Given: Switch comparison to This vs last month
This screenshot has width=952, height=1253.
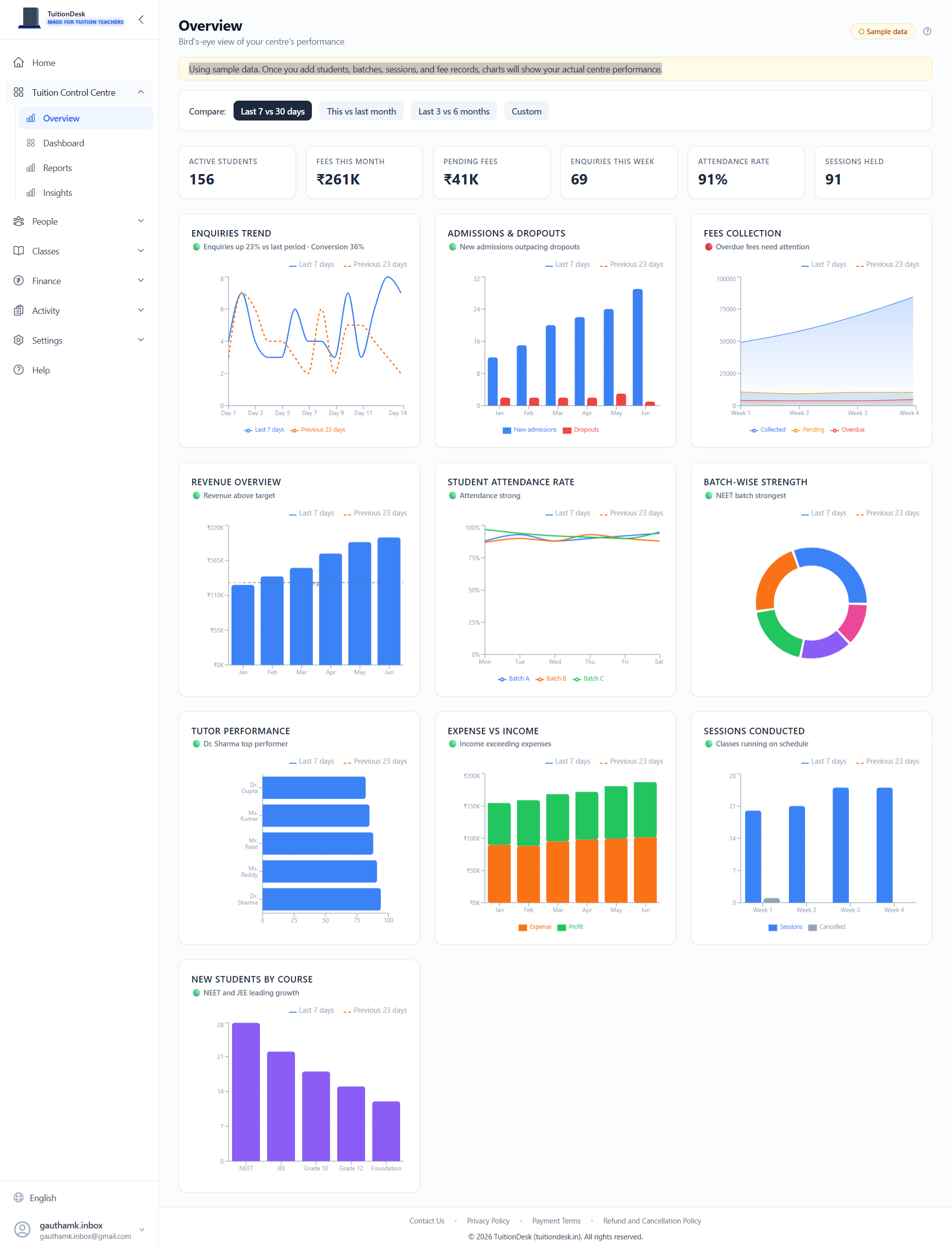Looking at the screenshot, I should click(361, 111).
